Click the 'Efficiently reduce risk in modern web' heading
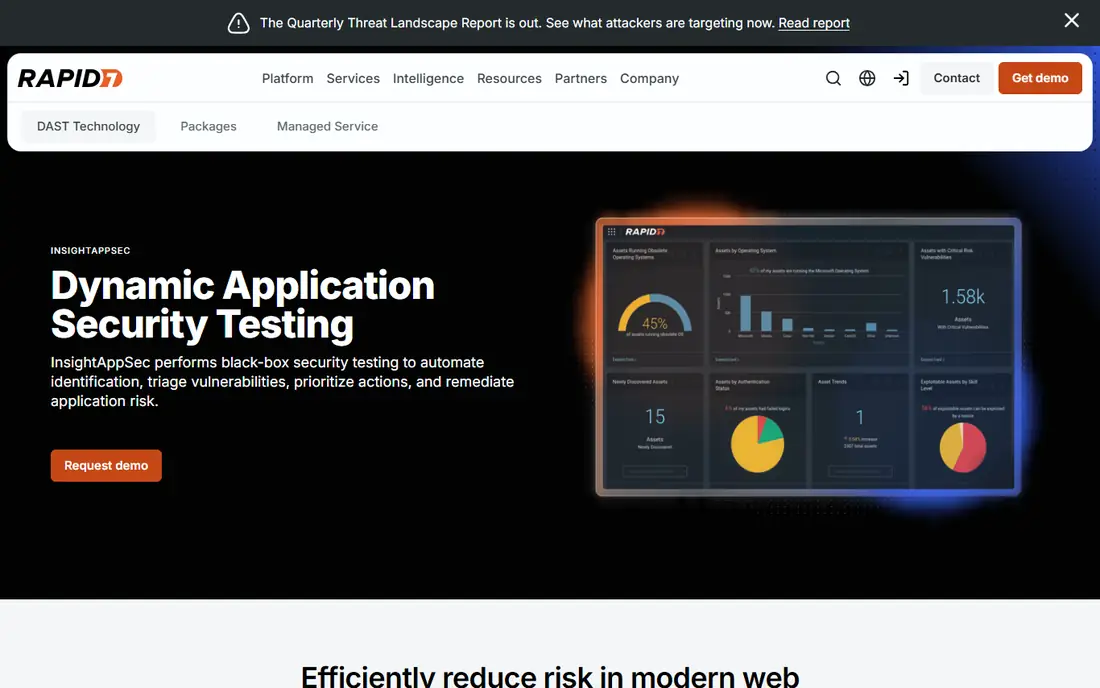This screenshot has width=1100, height=688. click(x=550, y=675)
